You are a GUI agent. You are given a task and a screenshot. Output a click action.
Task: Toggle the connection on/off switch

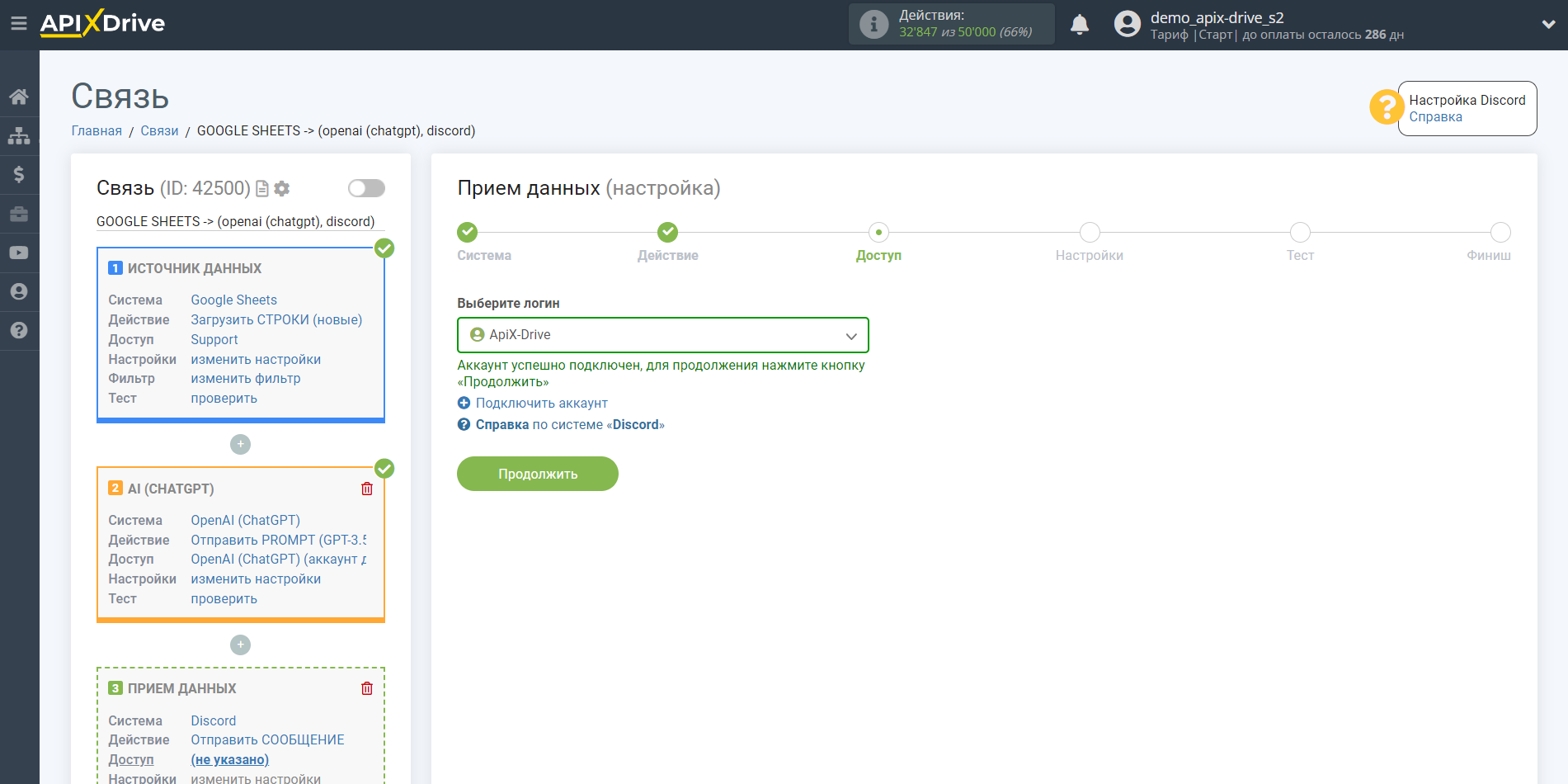tap(366, 188)
